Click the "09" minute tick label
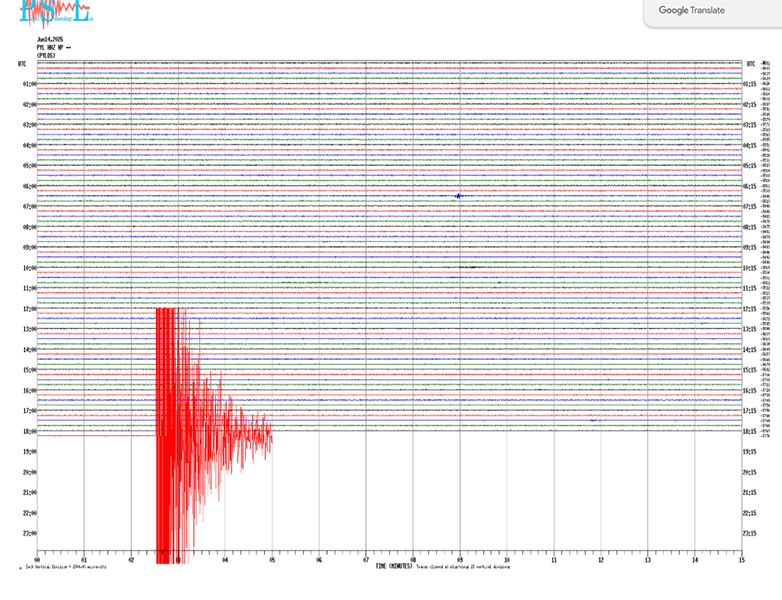Image resolution: width=782 pixels, height=600 pixels. point(460,560)
